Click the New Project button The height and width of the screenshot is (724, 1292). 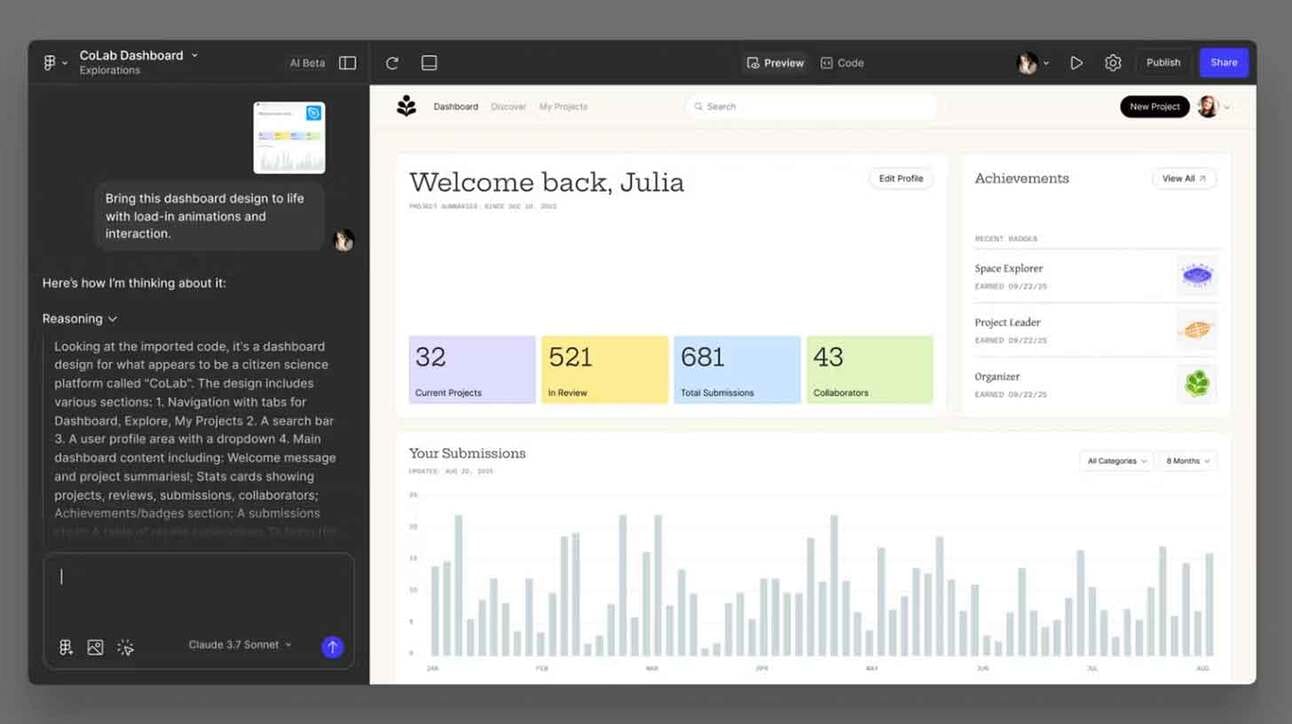1155,107
